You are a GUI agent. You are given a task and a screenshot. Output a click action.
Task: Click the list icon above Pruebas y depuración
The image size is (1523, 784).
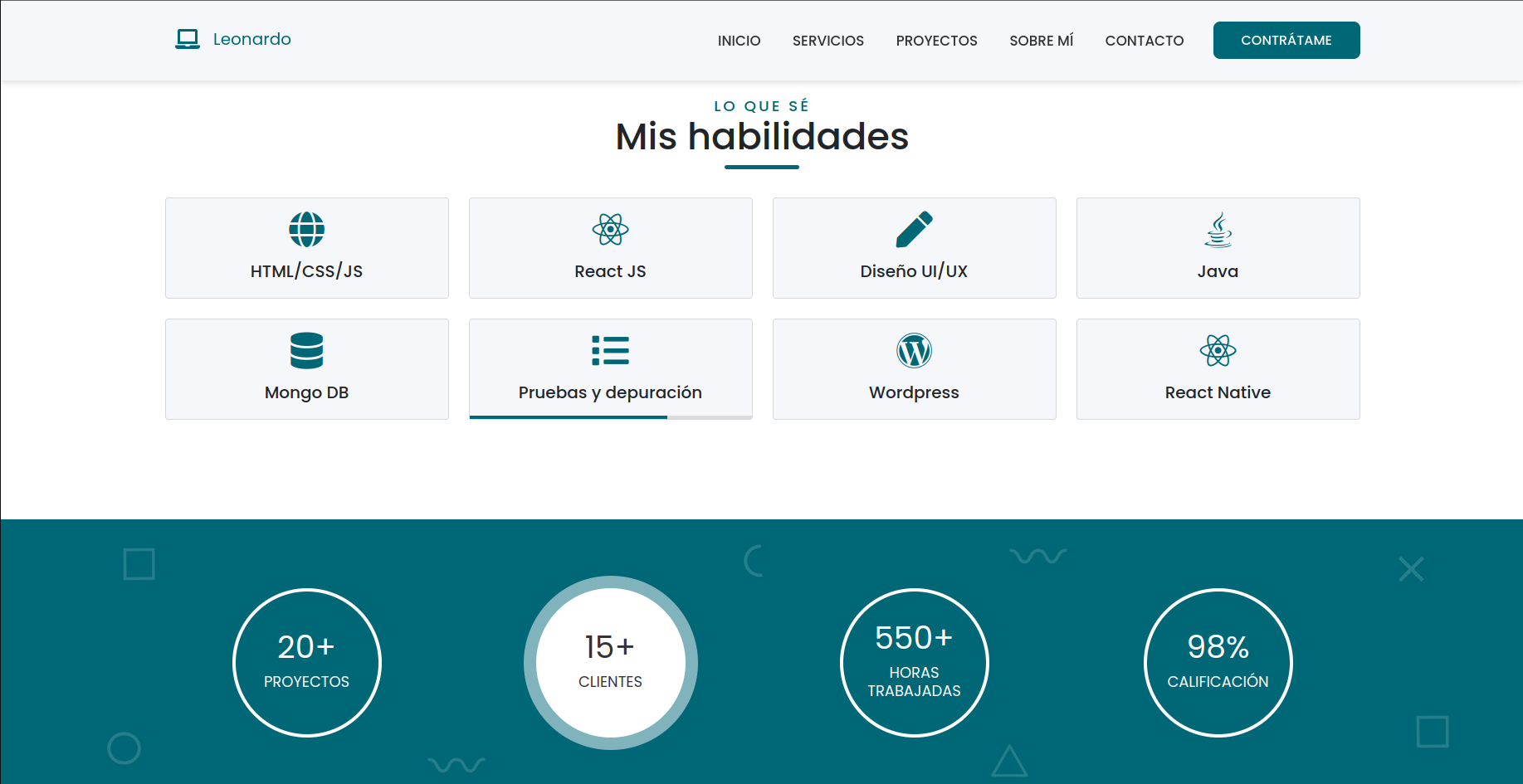coord(610,351)
